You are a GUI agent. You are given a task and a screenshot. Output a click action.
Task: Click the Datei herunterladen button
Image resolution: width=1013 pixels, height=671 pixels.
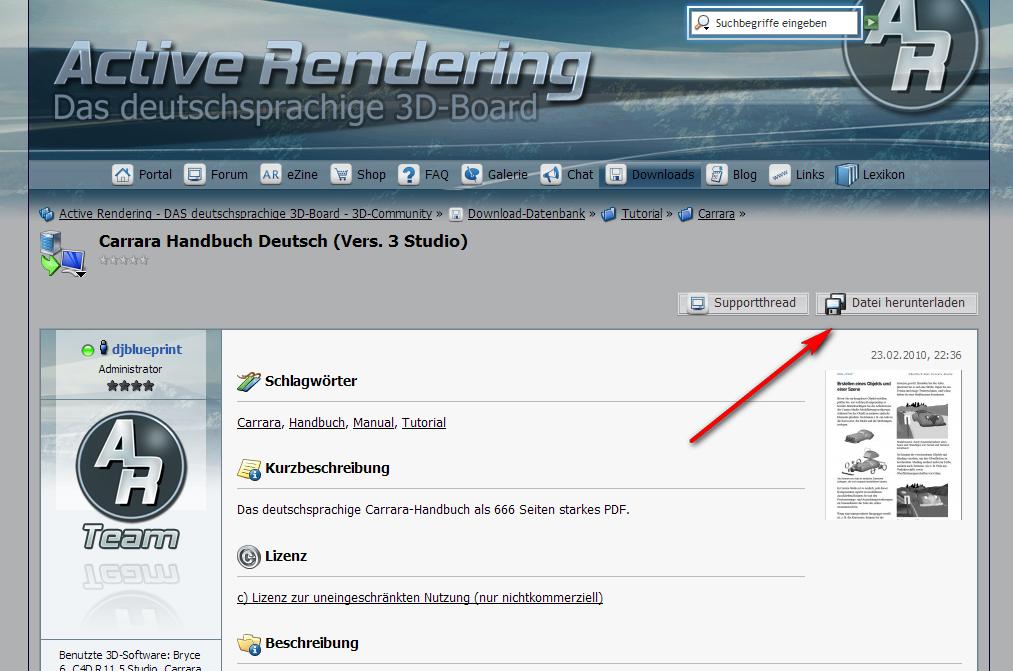click(897, 303)
